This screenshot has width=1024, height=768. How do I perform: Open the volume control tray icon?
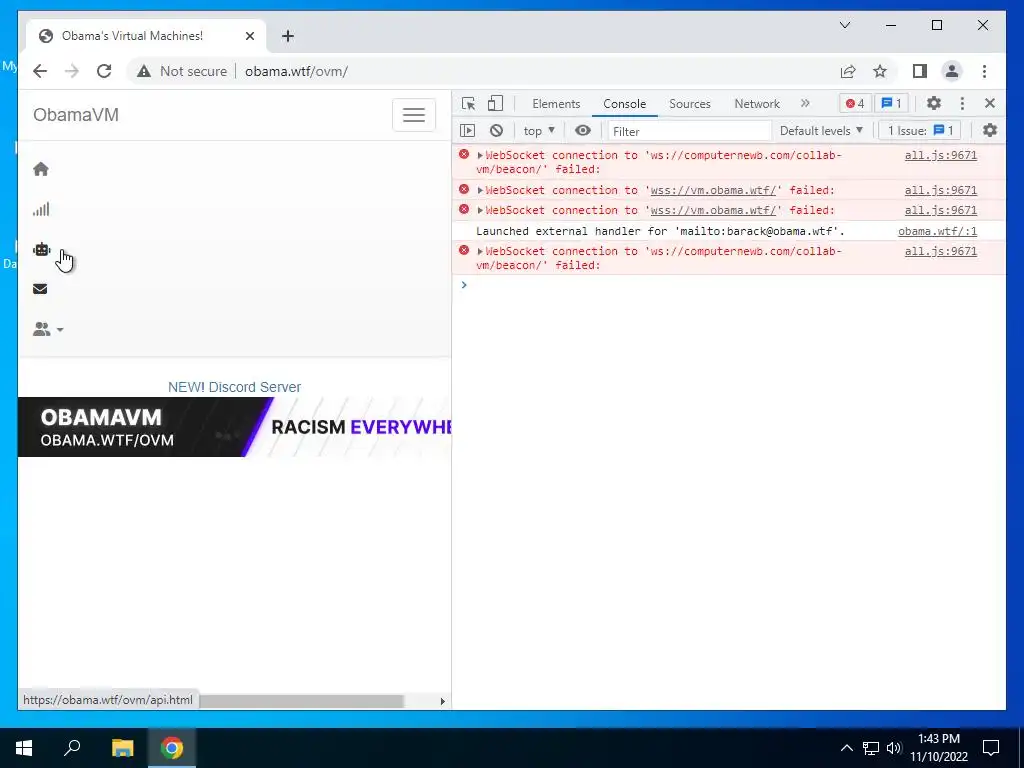point(894,748)
